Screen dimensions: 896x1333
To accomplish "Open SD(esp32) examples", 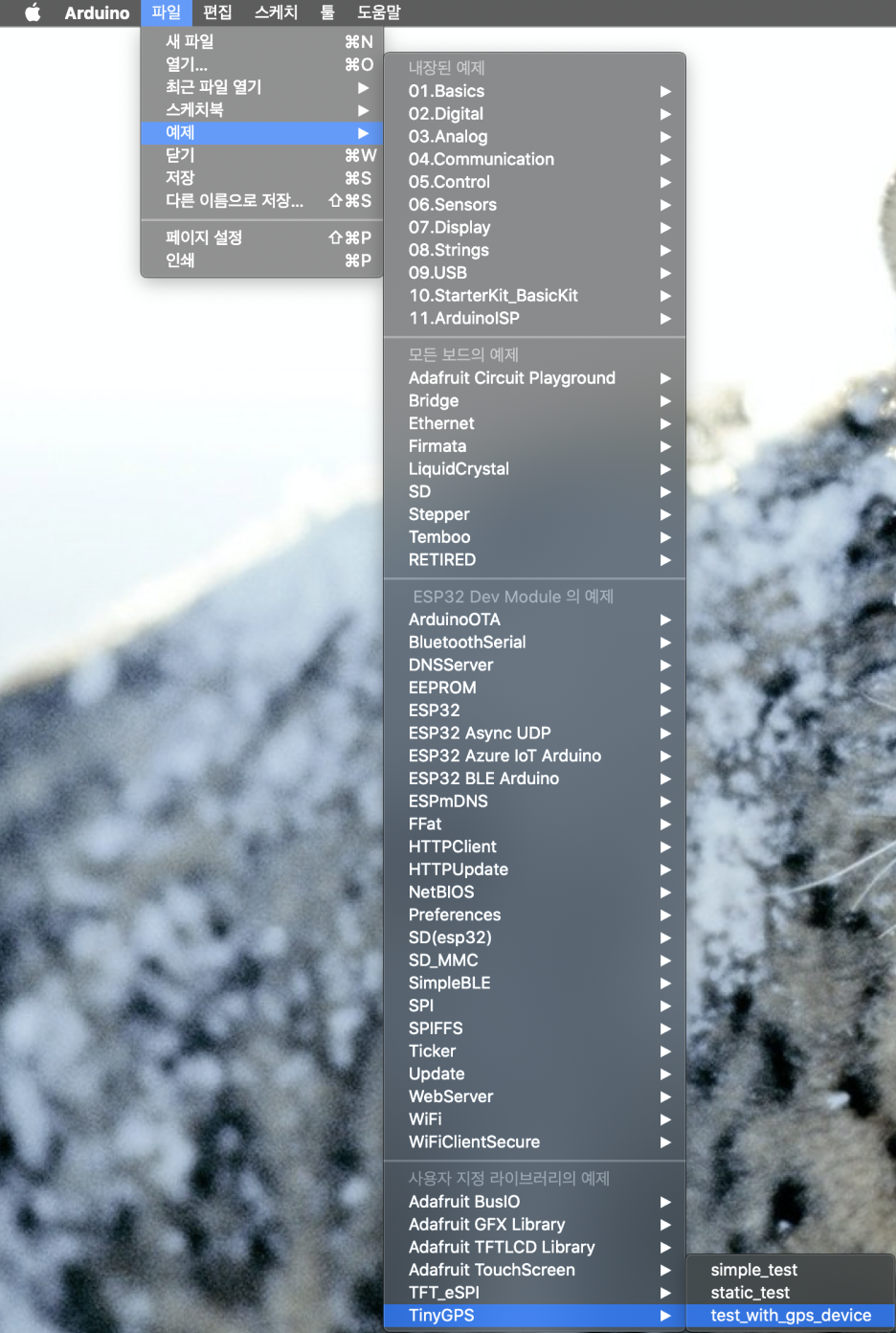I will 535,938.
